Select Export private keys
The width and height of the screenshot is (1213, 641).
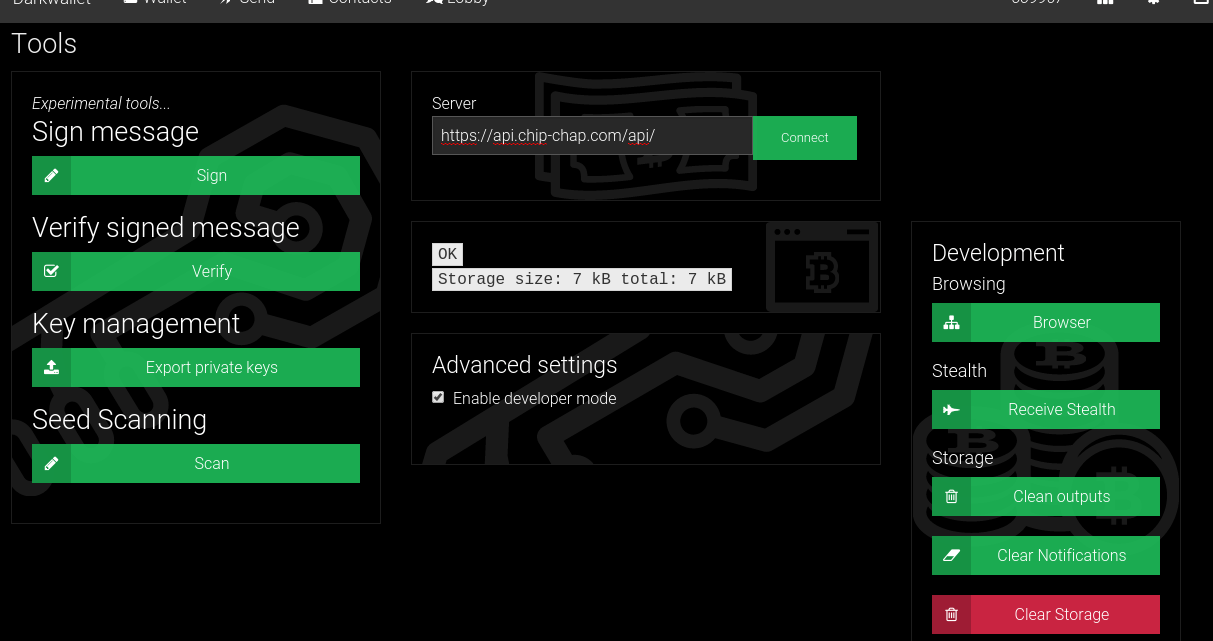pyautogui.click(x=212, y=368)
